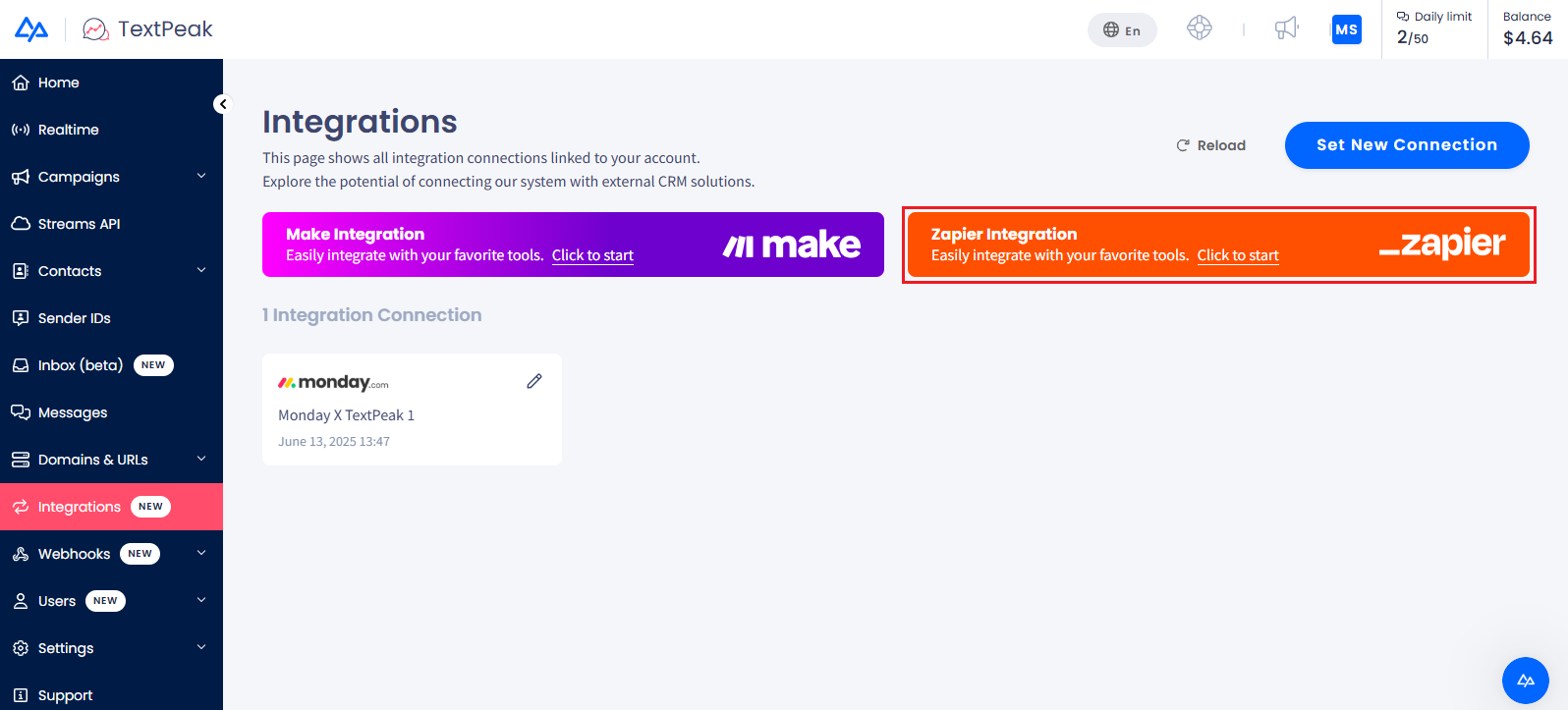Click 'Click to start' in Make Integration banner
Image resolution: width=1568 pixels, height=710 pixels.
[592, 255]
